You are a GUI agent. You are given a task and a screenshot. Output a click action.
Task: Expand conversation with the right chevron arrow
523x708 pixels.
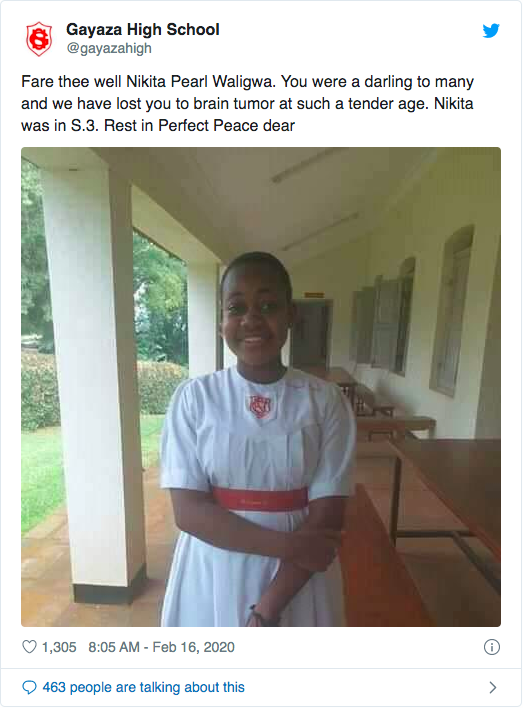click(493, 687)
